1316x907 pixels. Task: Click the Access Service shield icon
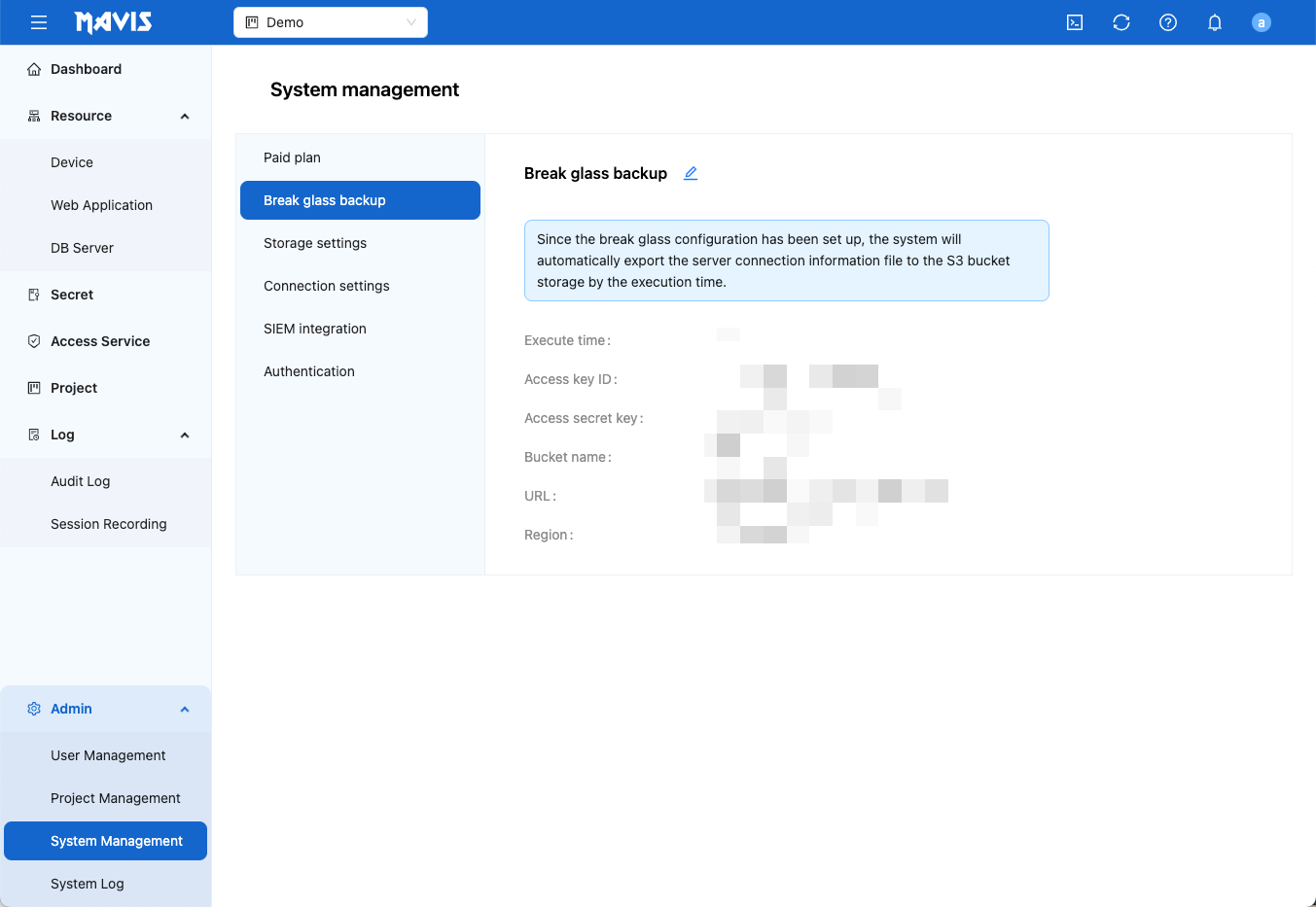34,341
